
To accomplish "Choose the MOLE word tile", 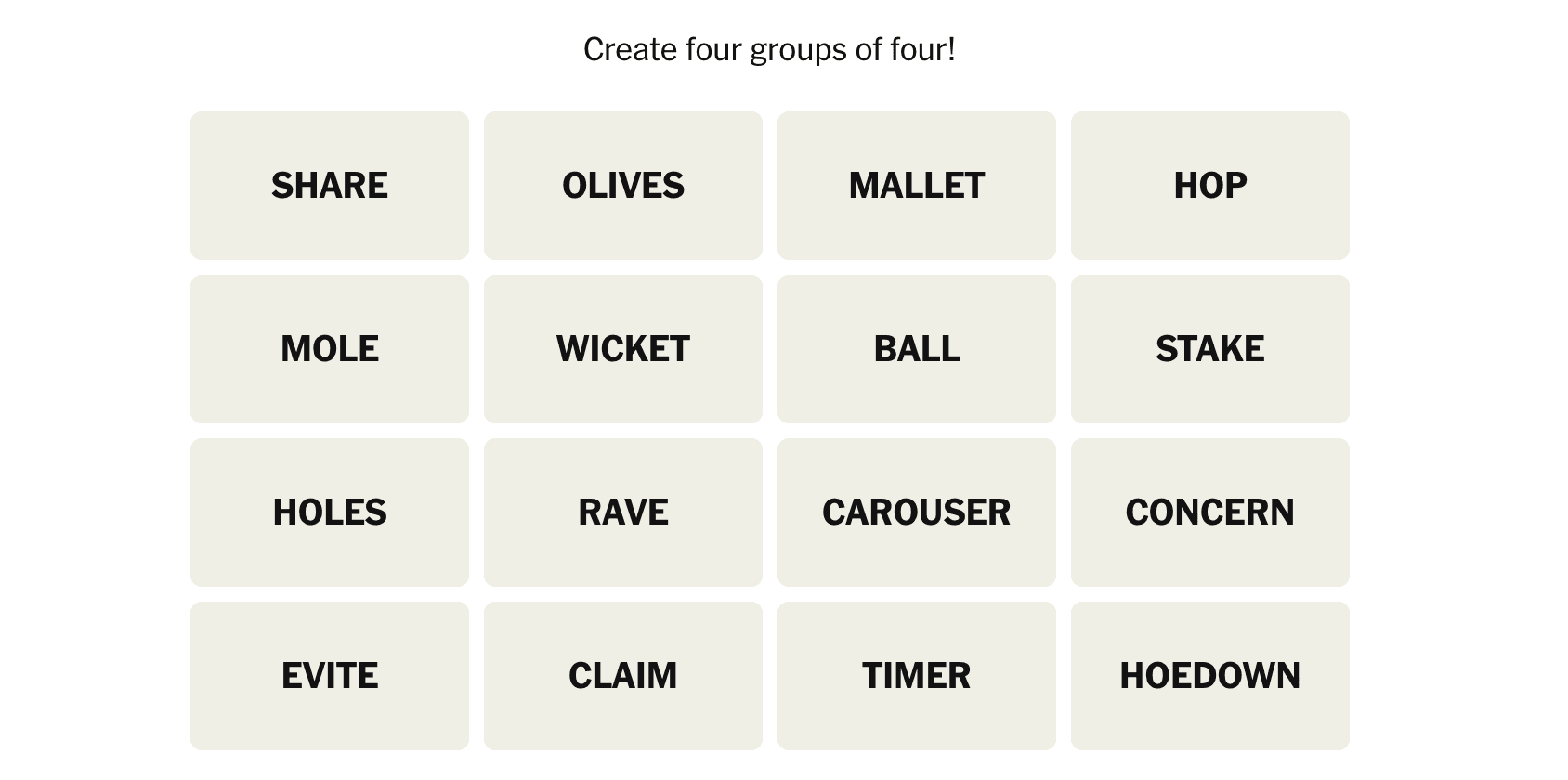I will coord(329,349).
